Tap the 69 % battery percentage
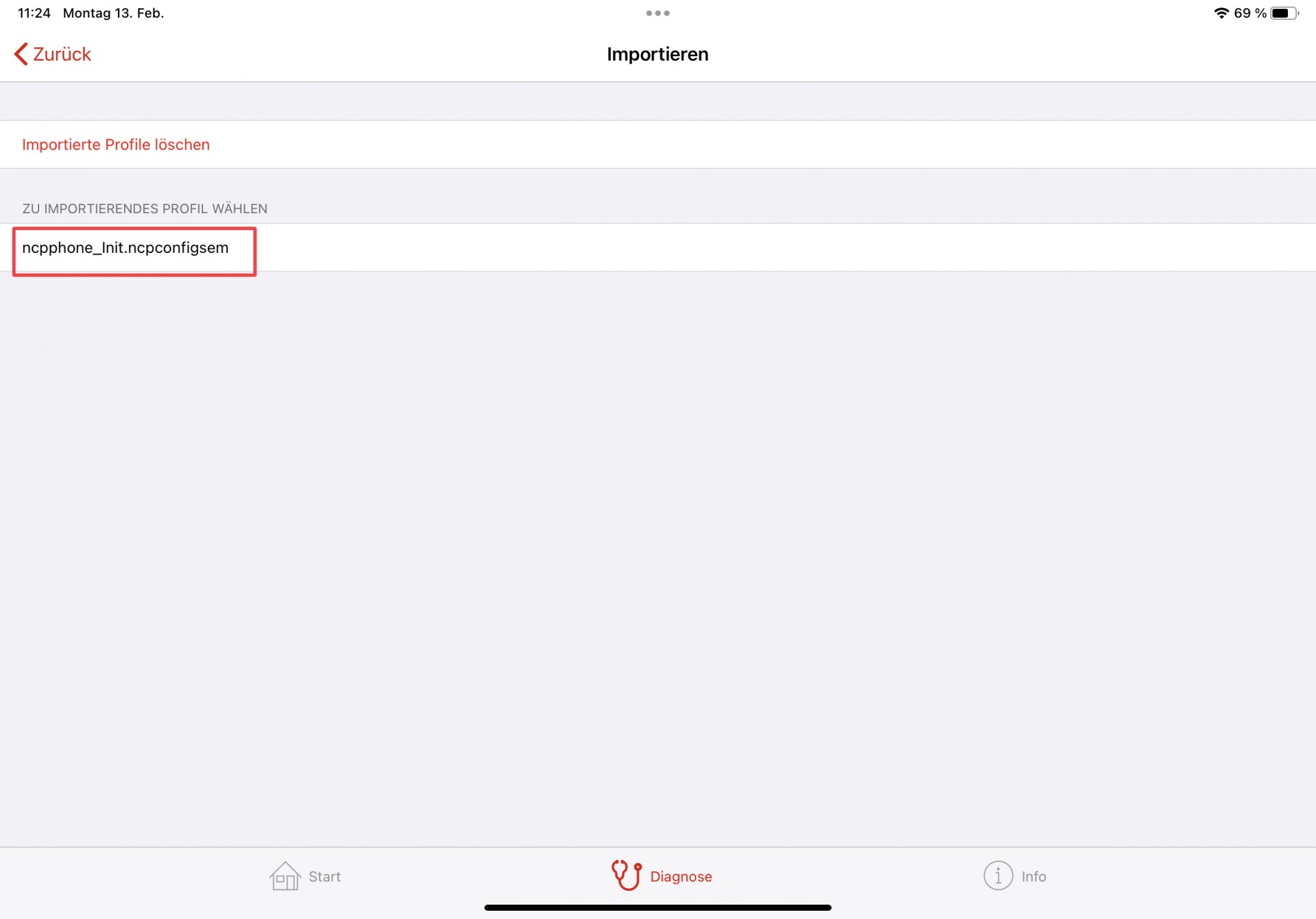The height and width of the screenshot is (919, 1316). [1250, 13]
